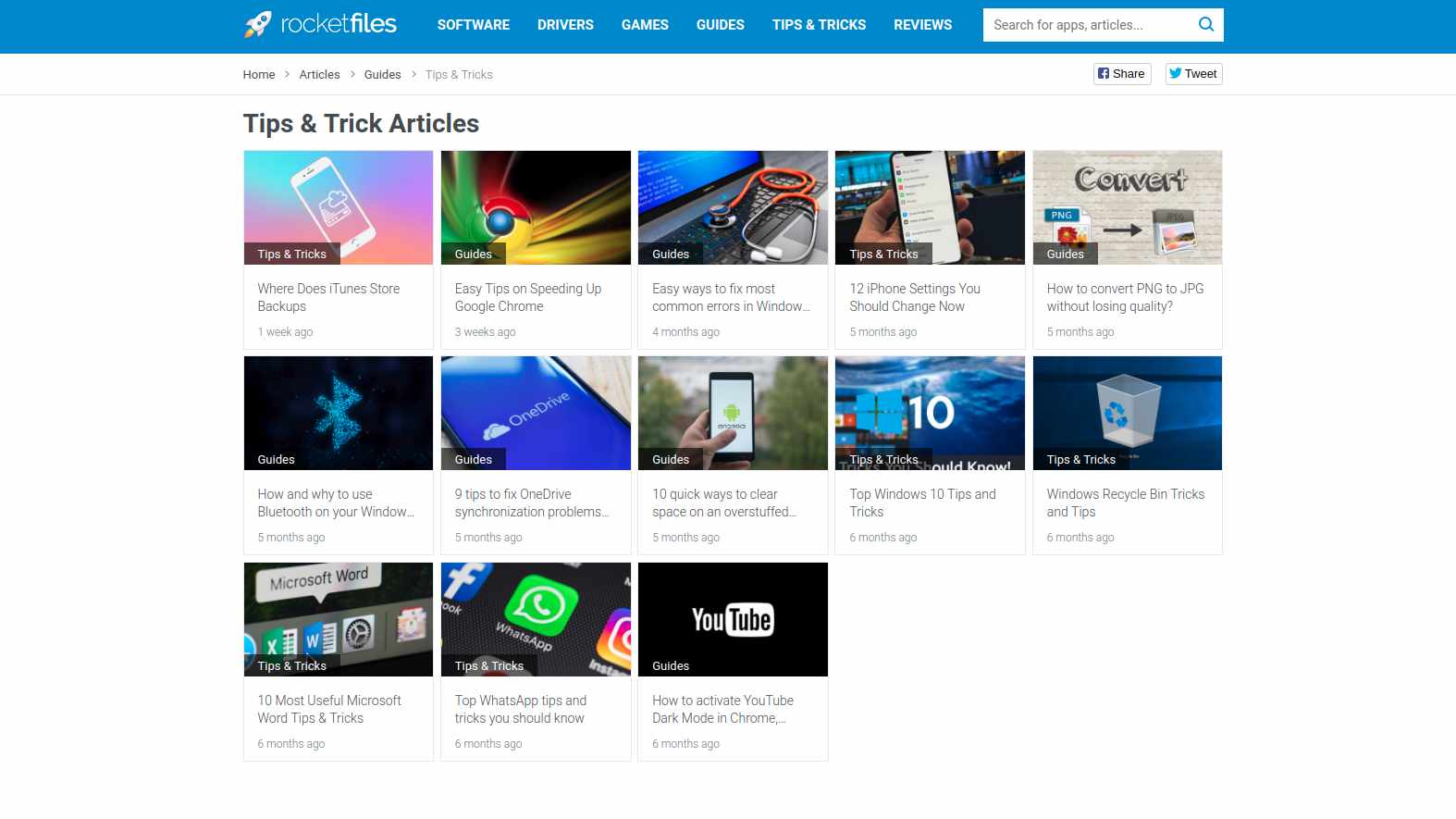
Task: Click Tips & Tricks tag on WhatsApp card
Action: click(x=488, y=665)
